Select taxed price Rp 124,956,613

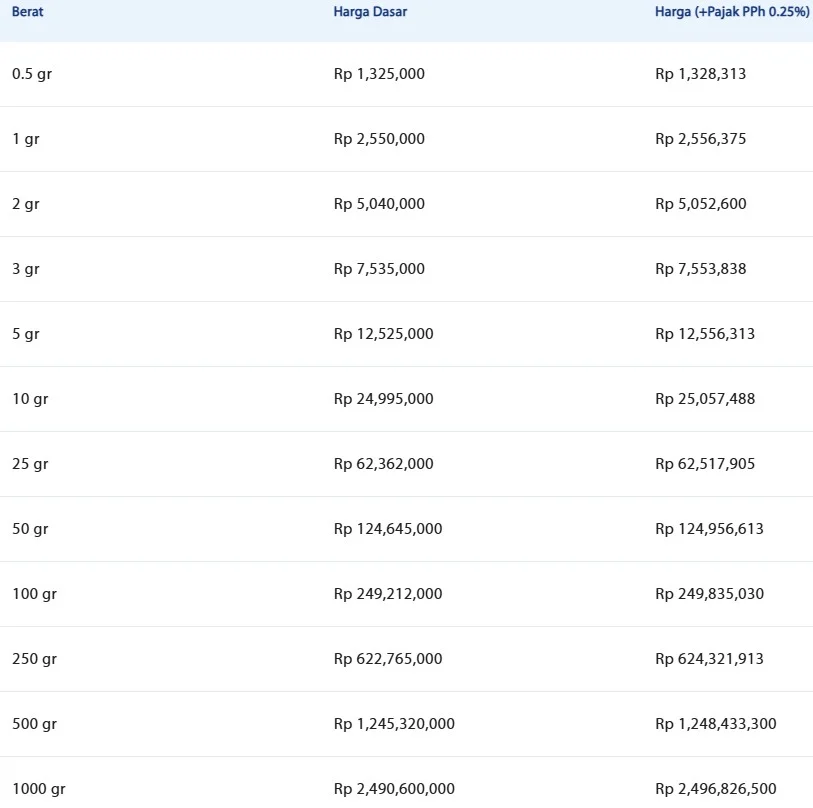(709, 529)
